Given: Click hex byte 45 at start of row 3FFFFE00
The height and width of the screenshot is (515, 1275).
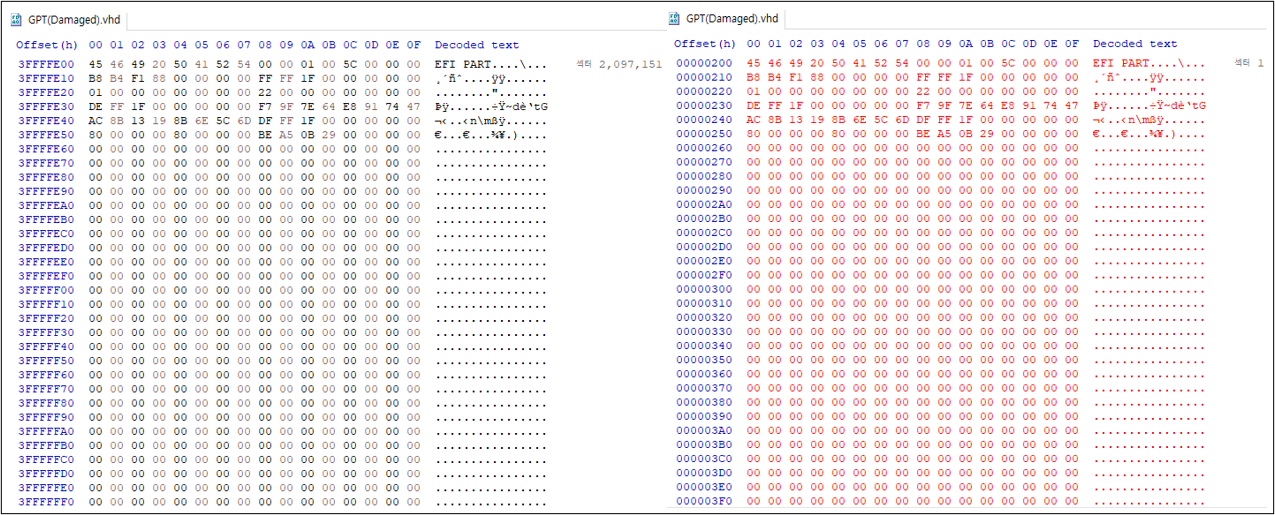Looking at the screenshot, I should [96, 63].
